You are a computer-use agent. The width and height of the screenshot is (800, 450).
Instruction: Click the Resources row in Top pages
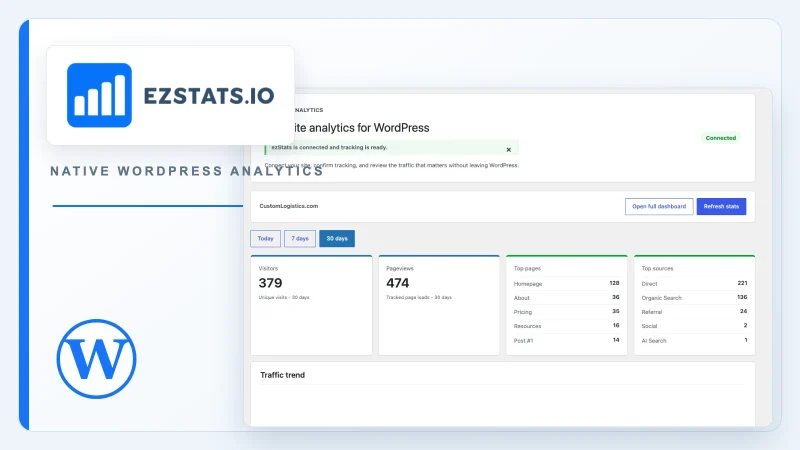(x=566, y=326)
